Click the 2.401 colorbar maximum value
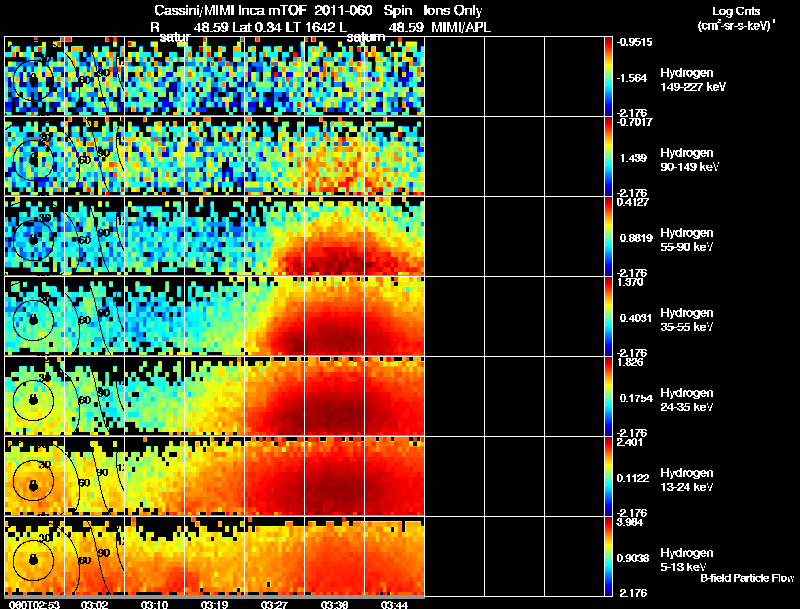This screenshot has width=800, height=609. click(630, 442)
